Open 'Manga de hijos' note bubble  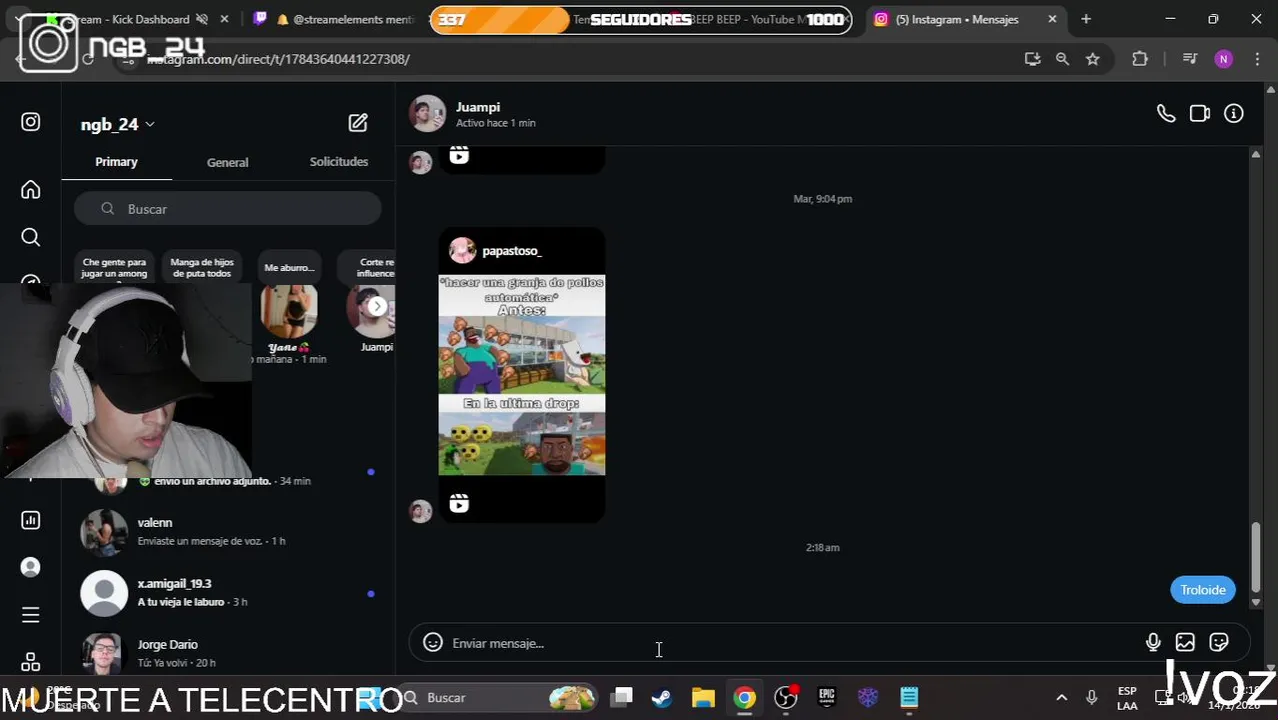[202, 267]
